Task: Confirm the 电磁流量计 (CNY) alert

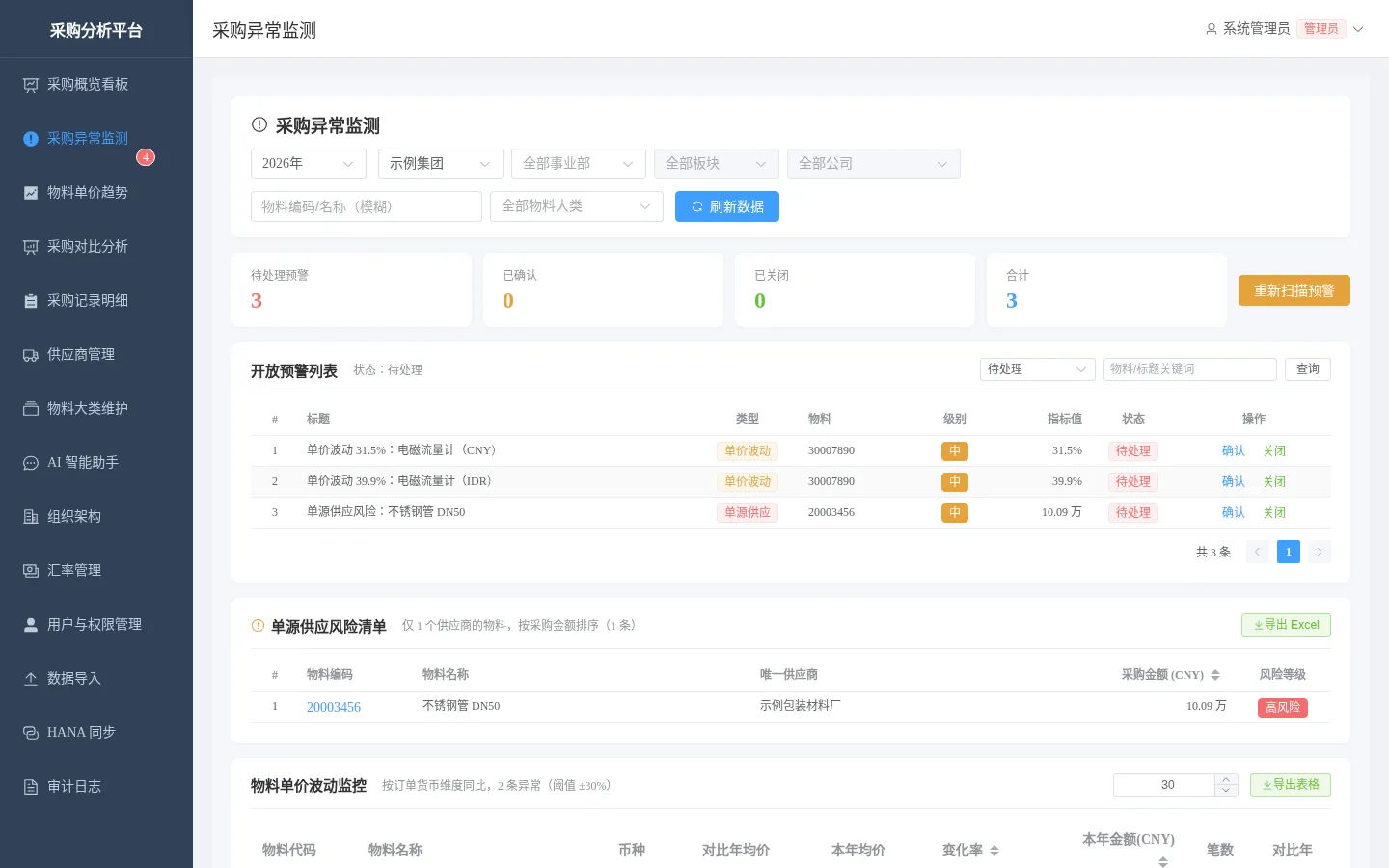Action: coord(1234,451)
